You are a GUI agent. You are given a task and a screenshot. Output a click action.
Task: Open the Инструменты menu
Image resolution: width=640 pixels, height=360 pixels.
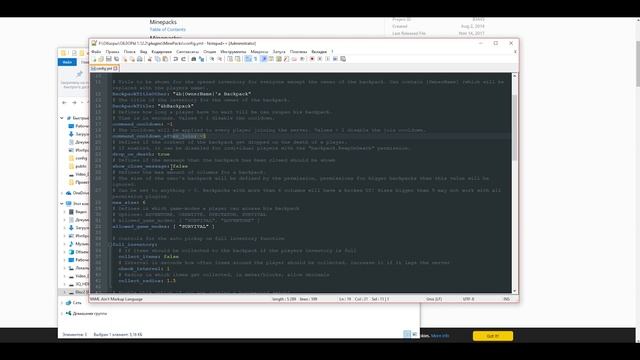click(x=233, y=52)
